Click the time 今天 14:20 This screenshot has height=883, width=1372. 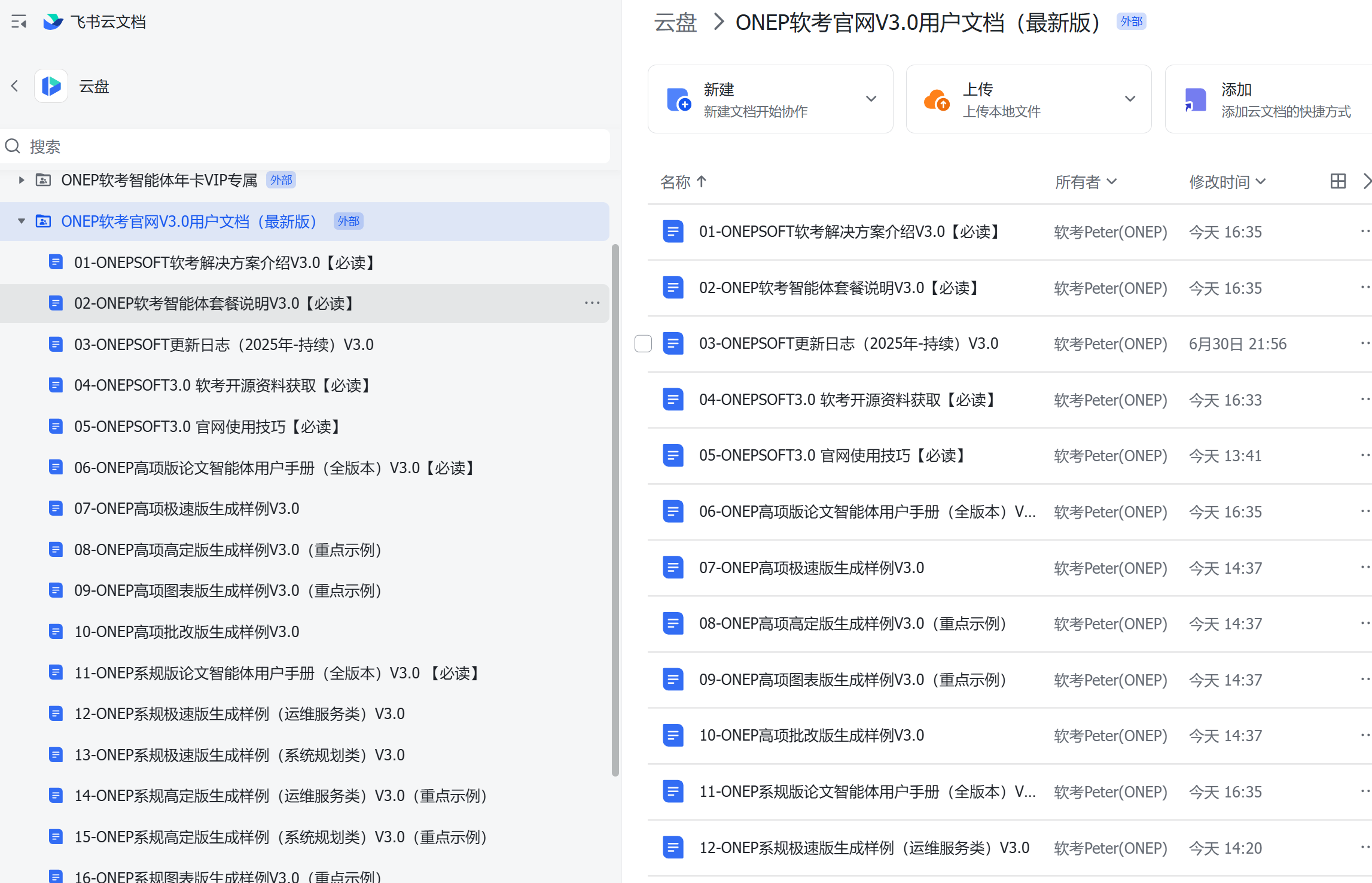1225,848
